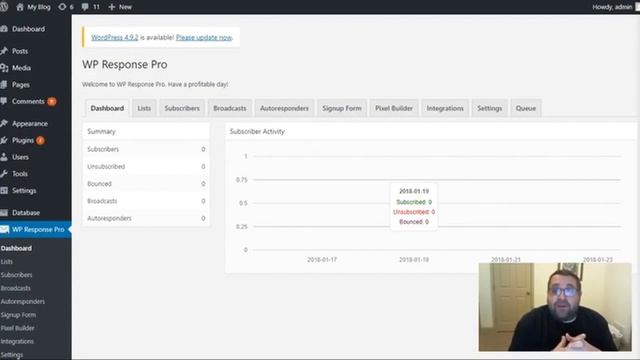Click the 2018-01-17 date label on the chart
The image size is (640, 360).
point(322,260)
